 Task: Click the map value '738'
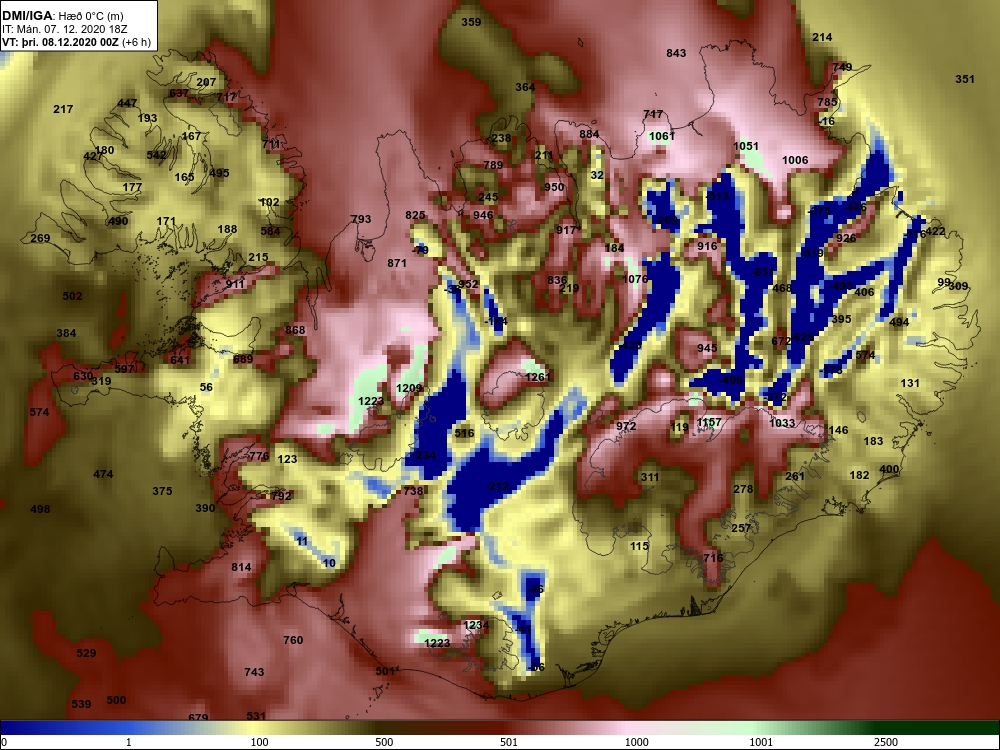point(413,491)
